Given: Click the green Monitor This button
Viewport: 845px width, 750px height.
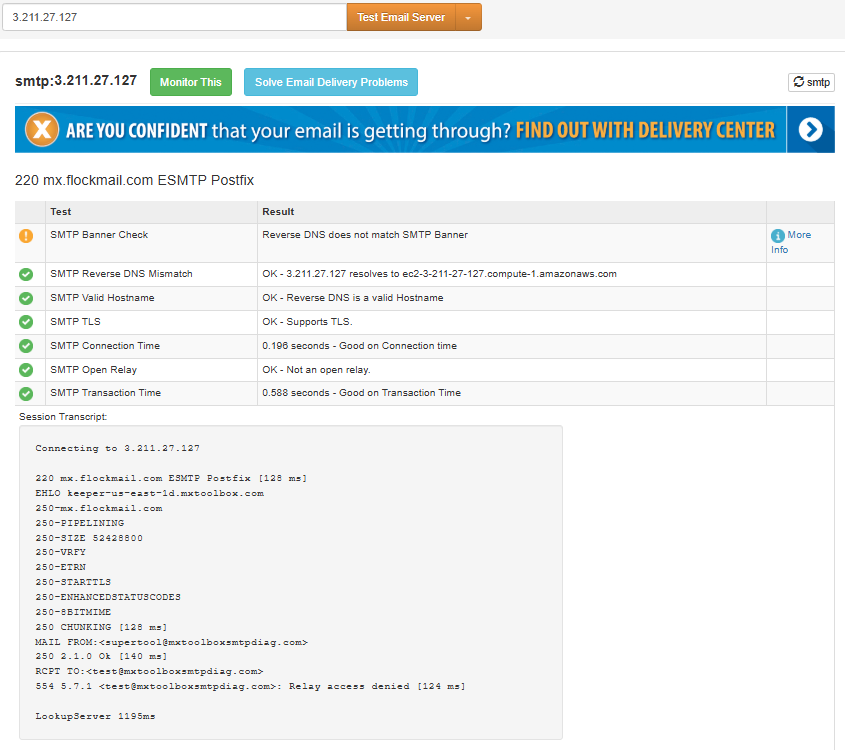Looking at the screenshot, I should pos(190,82).
